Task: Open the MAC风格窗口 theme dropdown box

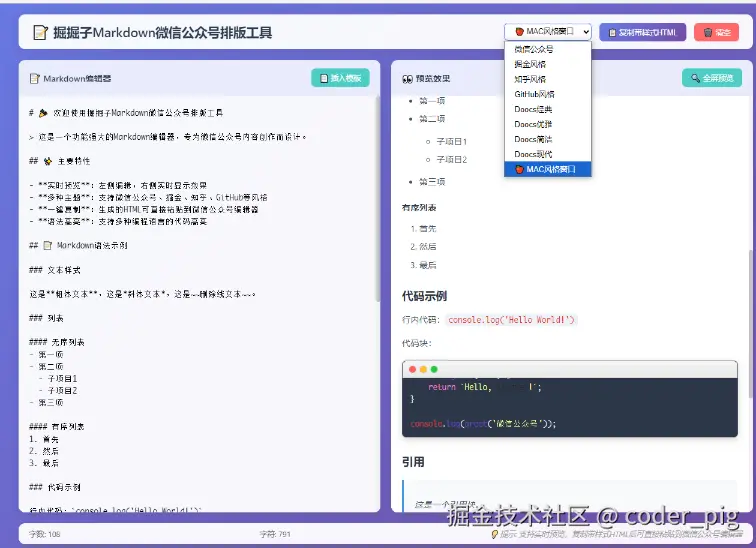Action: [548, 32]
